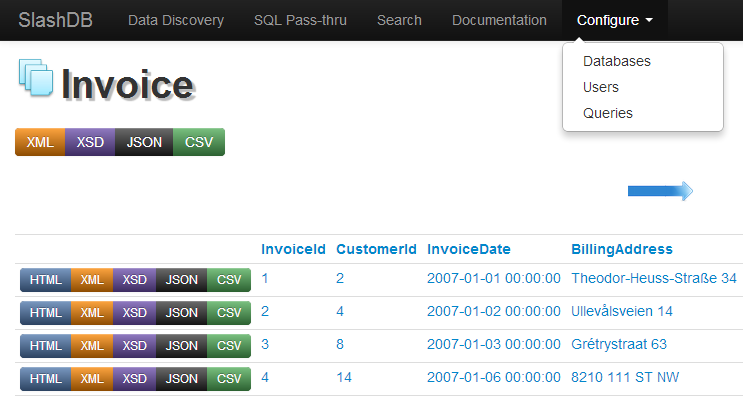Get XSD for invoice 3 row
Screen dimensions: 743x400
tap(135, 346)
